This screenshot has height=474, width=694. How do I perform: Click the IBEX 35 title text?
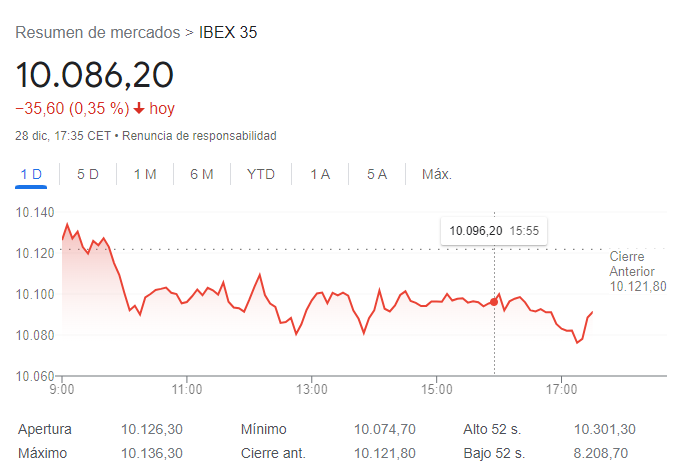[x=227, y=32]
